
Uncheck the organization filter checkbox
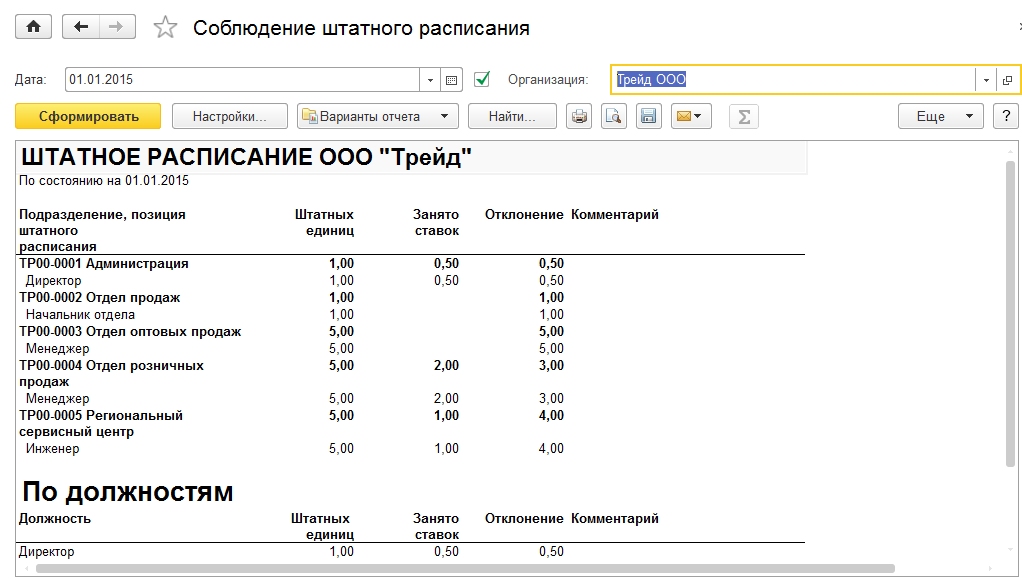482,79
